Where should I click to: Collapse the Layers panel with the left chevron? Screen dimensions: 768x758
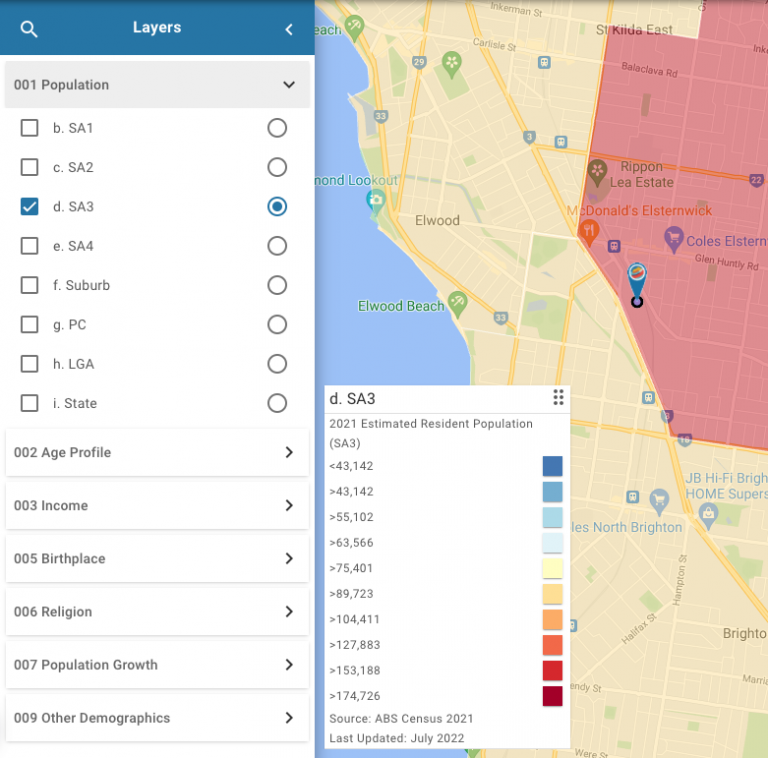289,29
